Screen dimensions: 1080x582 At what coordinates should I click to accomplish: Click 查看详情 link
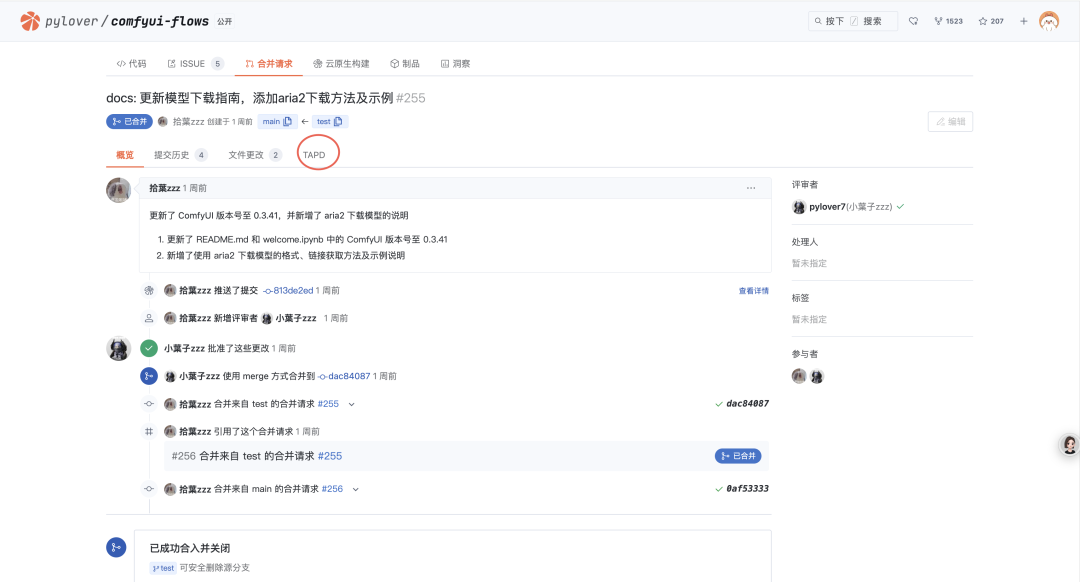click(x=754, y=291)
